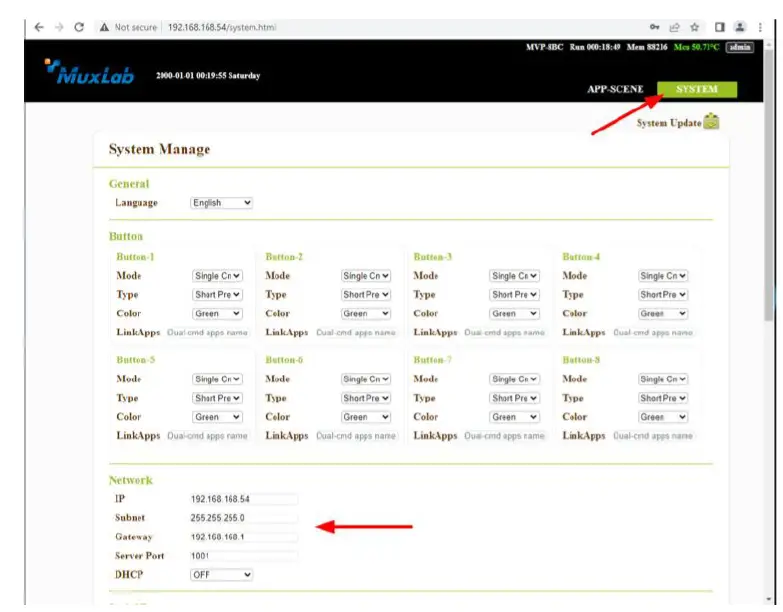Screen dimensions: 783x612
Task: Open the Button-4 Color dropdown
Action: 663,313
